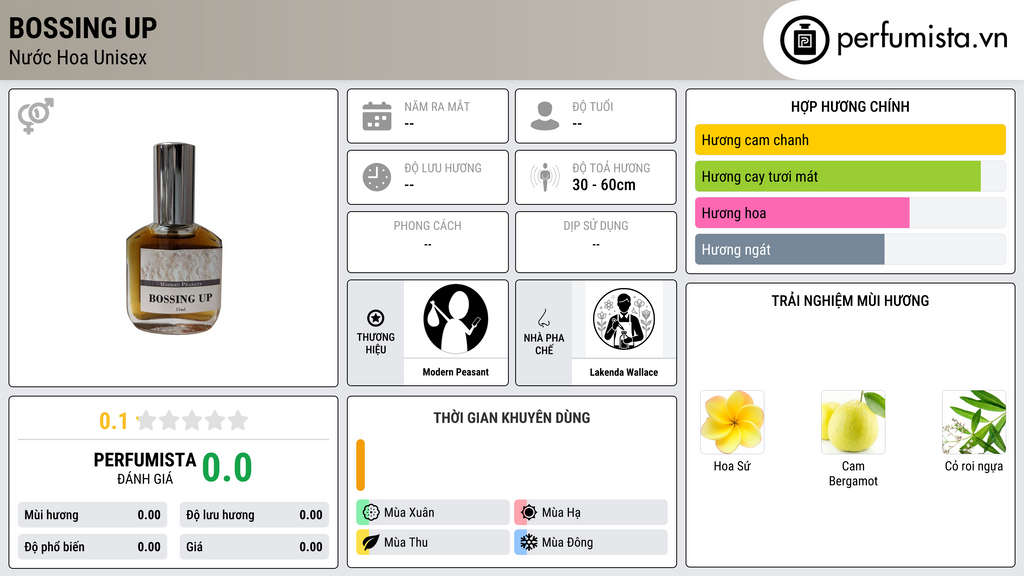Click the Lakenda Wallace perfumer portrait icon
This screenshot has height=576, width=1024.
pyautogui.click(x=624, y=319)
